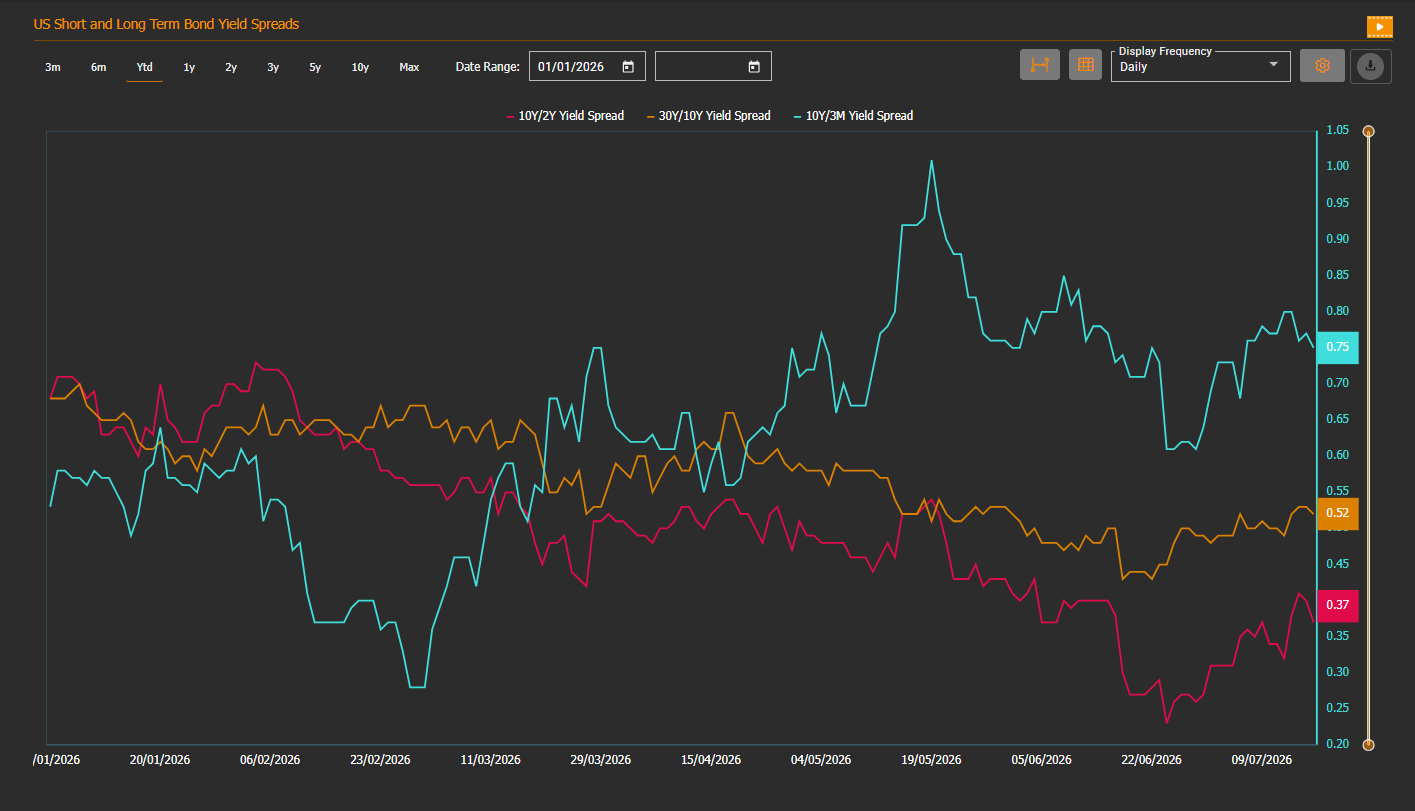Click the chart title 'US Short and Long Term Bond Yield Spreads'

click(x=166, y=24)
